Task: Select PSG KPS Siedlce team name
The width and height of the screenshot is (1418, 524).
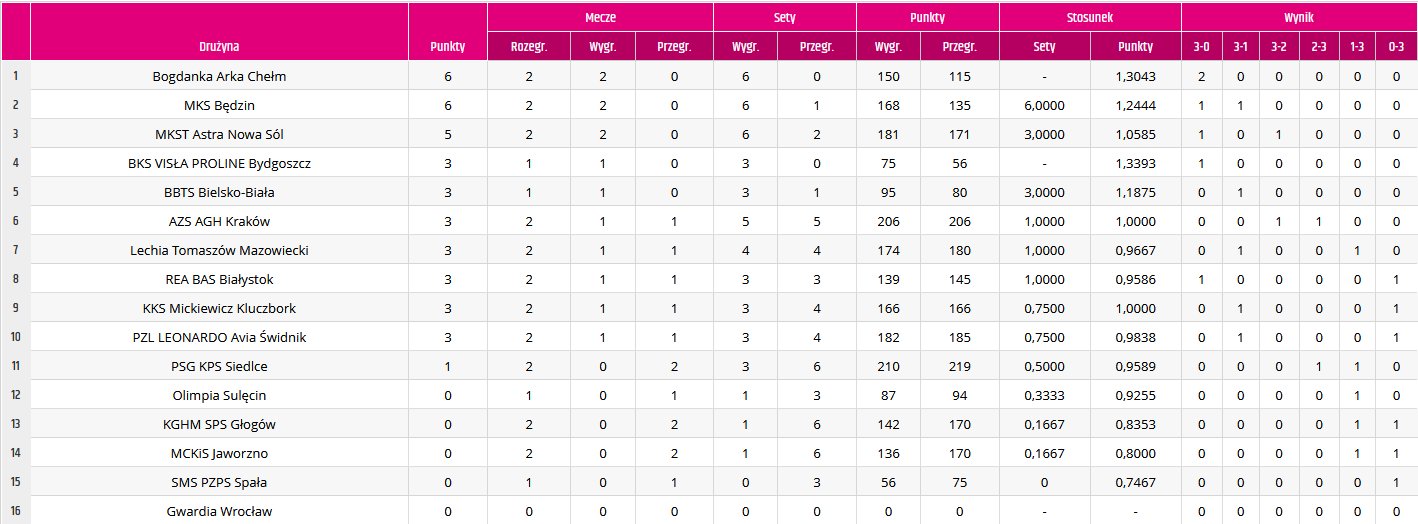Action: [219, 366]
